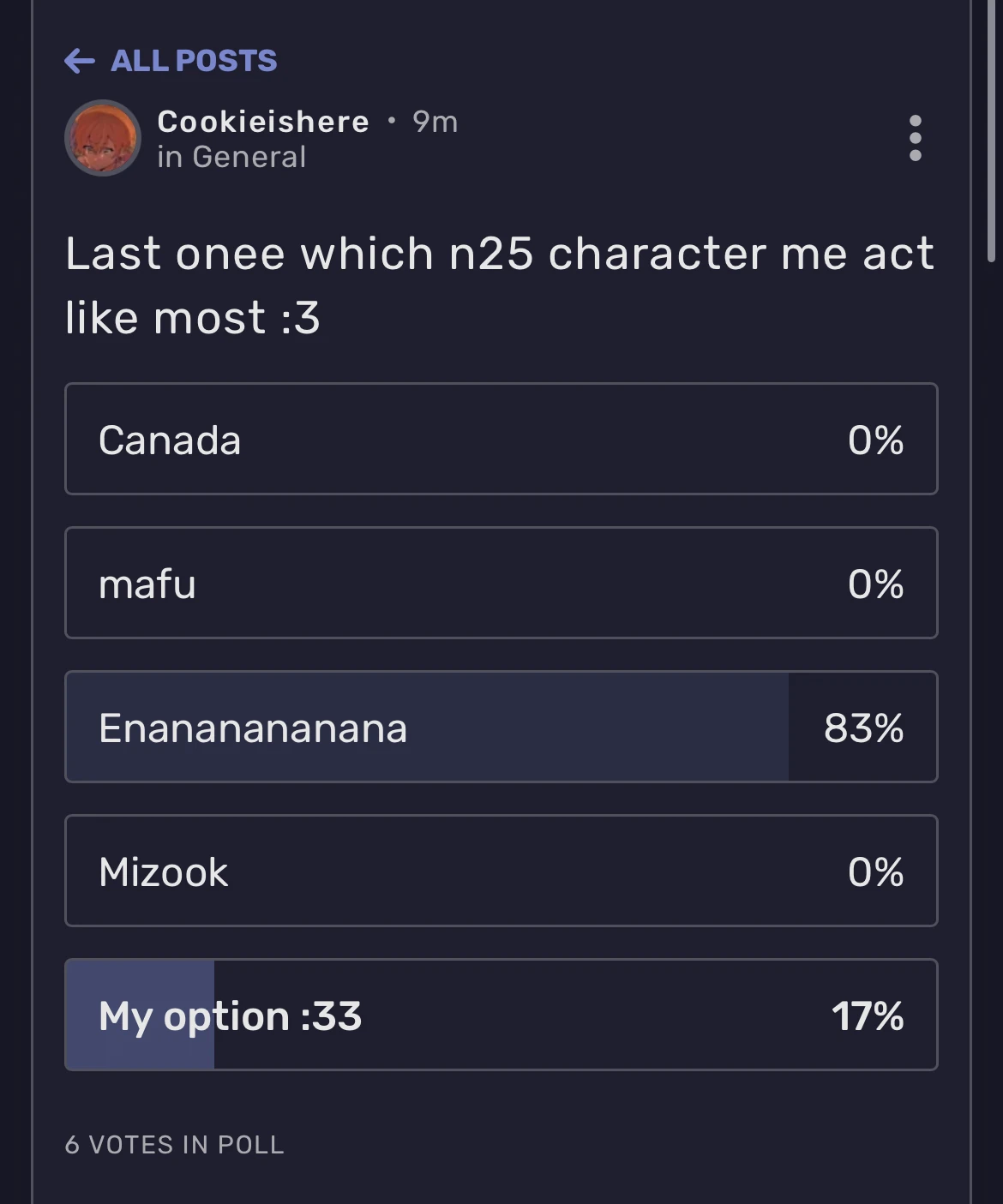Click the 17% result value
The image size is (1003, 1204).
[867, 1016]
